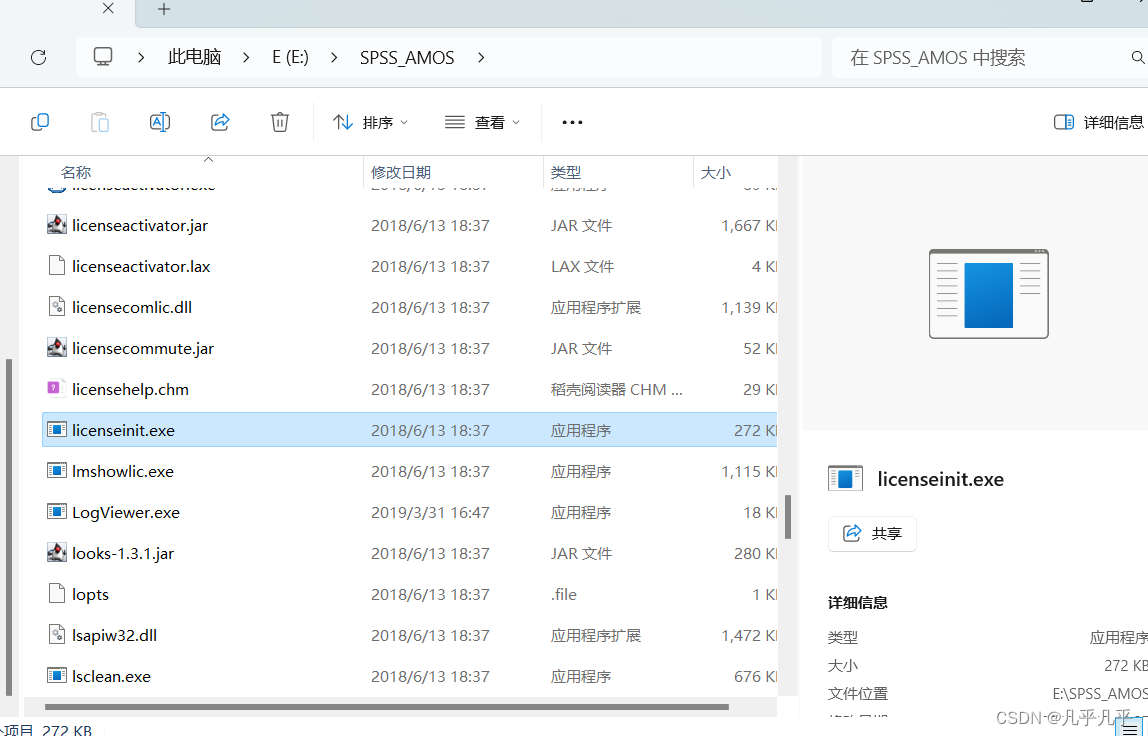Copy the selected file using the copy icon
The image size is (1148, 736).
coord(40,121)
